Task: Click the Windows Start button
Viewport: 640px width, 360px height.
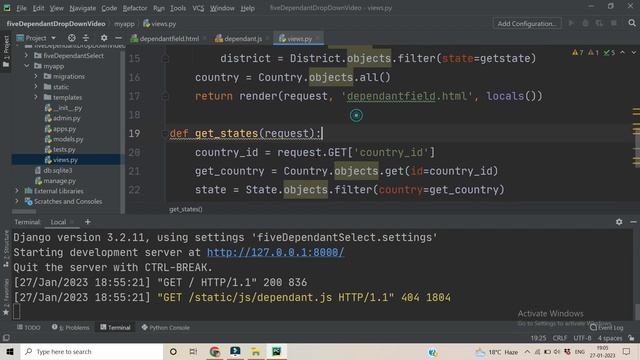Action: [x=10, y=351]
